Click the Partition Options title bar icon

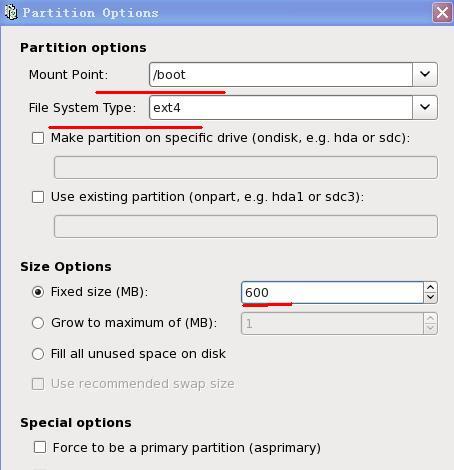11,12
